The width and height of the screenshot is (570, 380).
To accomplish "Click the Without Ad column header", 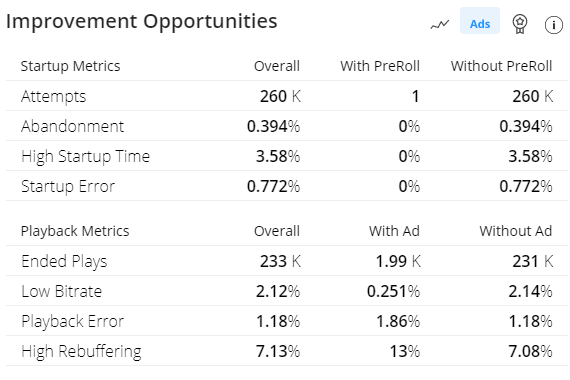I will point(515,231).
